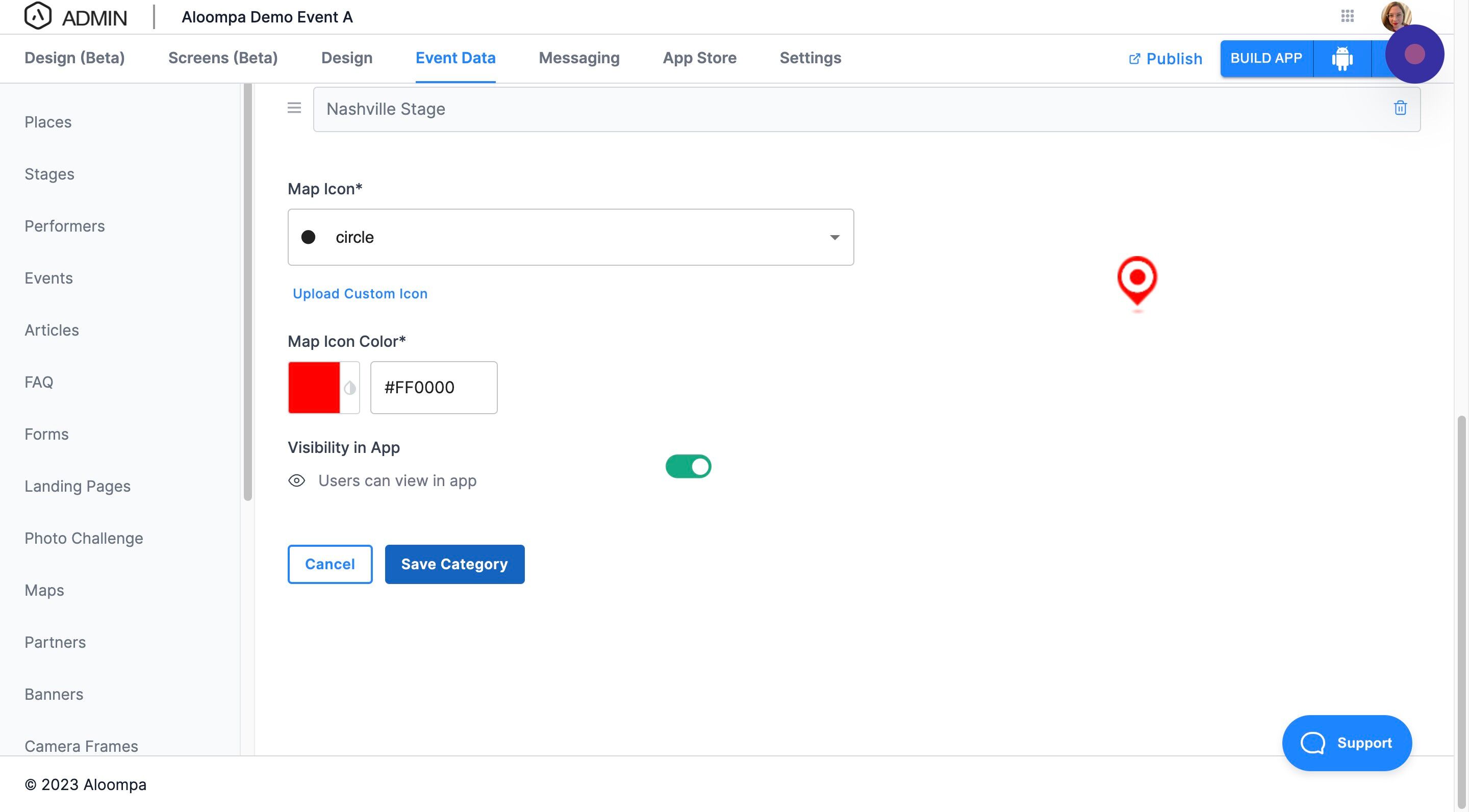Open the Settings tab

[810, 58]
